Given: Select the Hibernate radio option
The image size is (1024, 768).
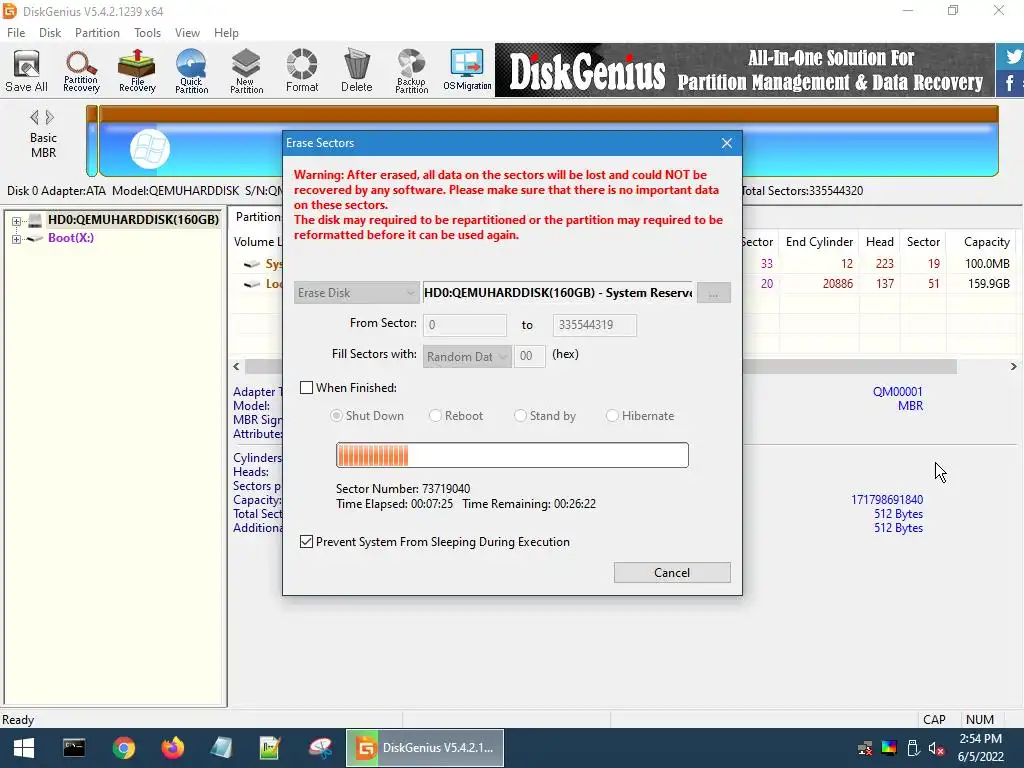Looking at the screenshot, I should click(x=612, y=416).
